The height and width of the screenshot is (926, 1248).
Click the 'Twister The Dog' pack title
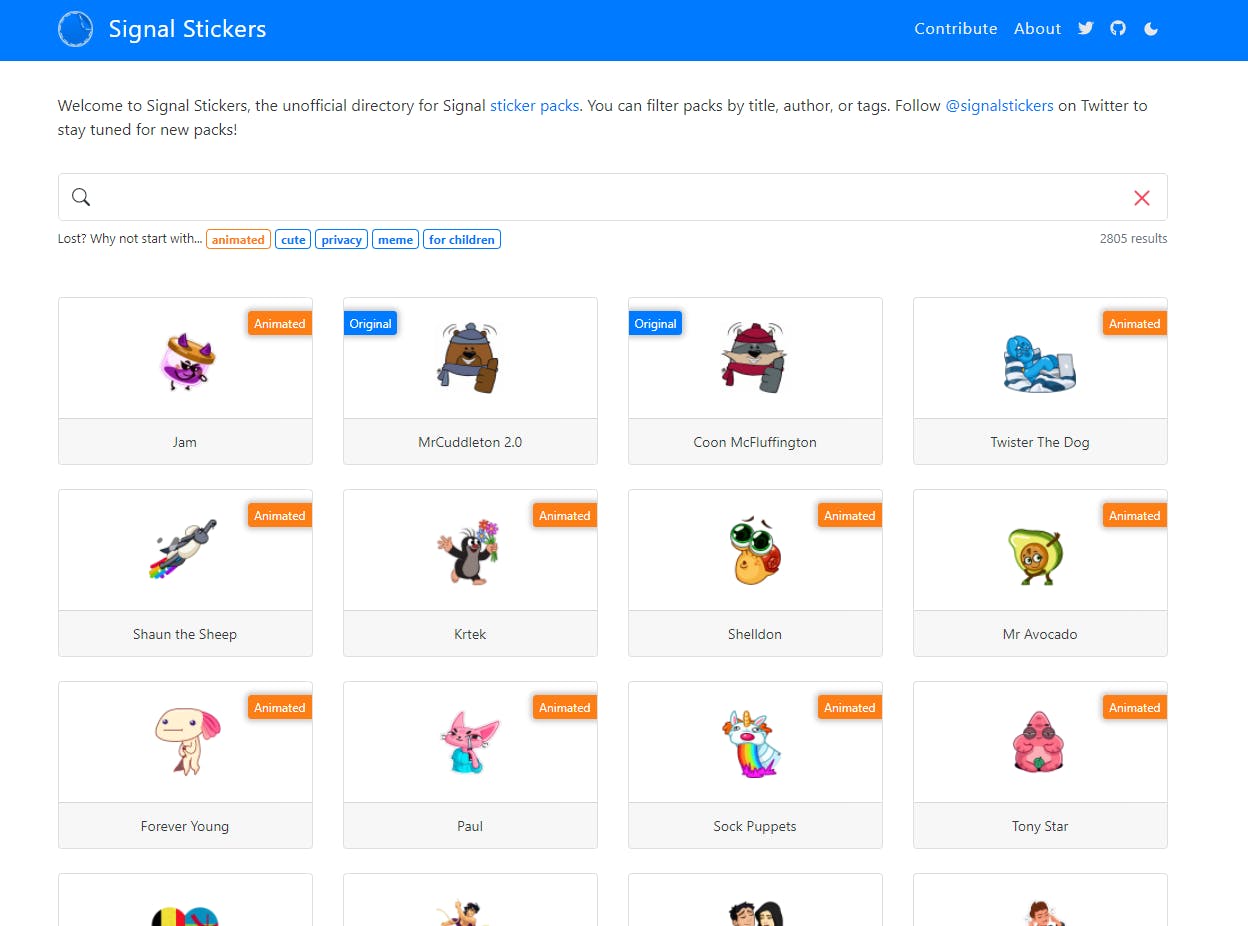tap(1040, 442)
